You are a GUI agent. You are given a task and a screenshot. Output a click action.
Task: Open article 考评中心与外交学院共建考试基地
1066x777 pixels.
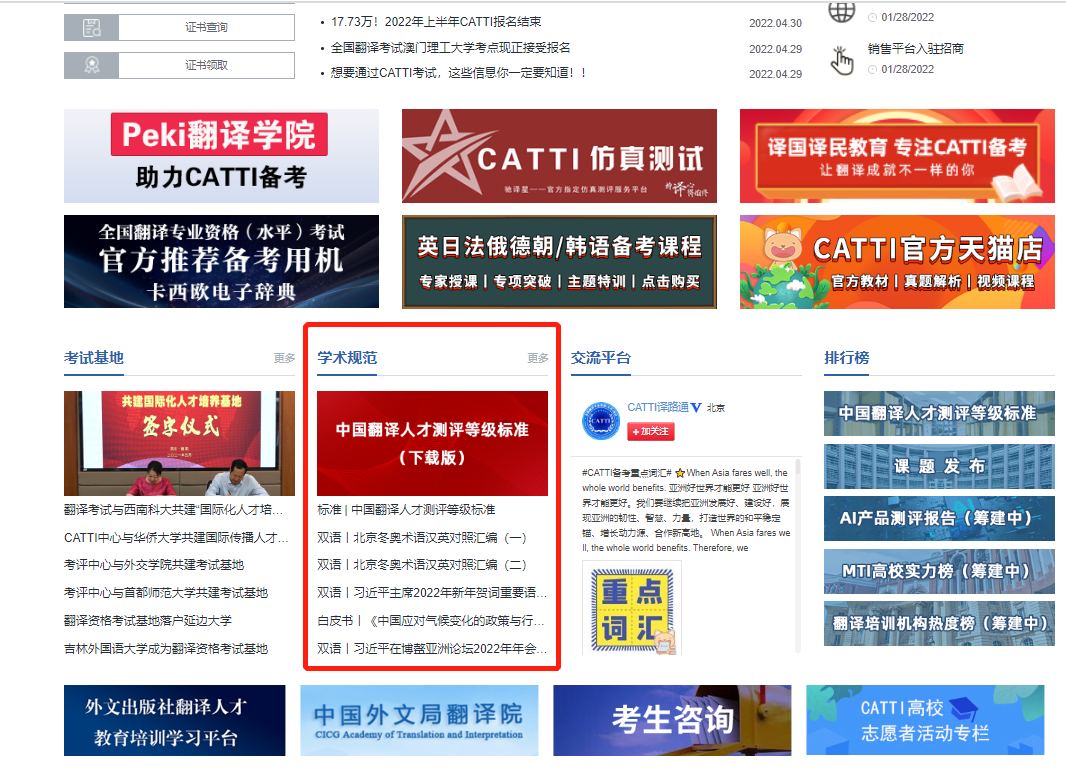pyautogui.click(x=154, y=565)
